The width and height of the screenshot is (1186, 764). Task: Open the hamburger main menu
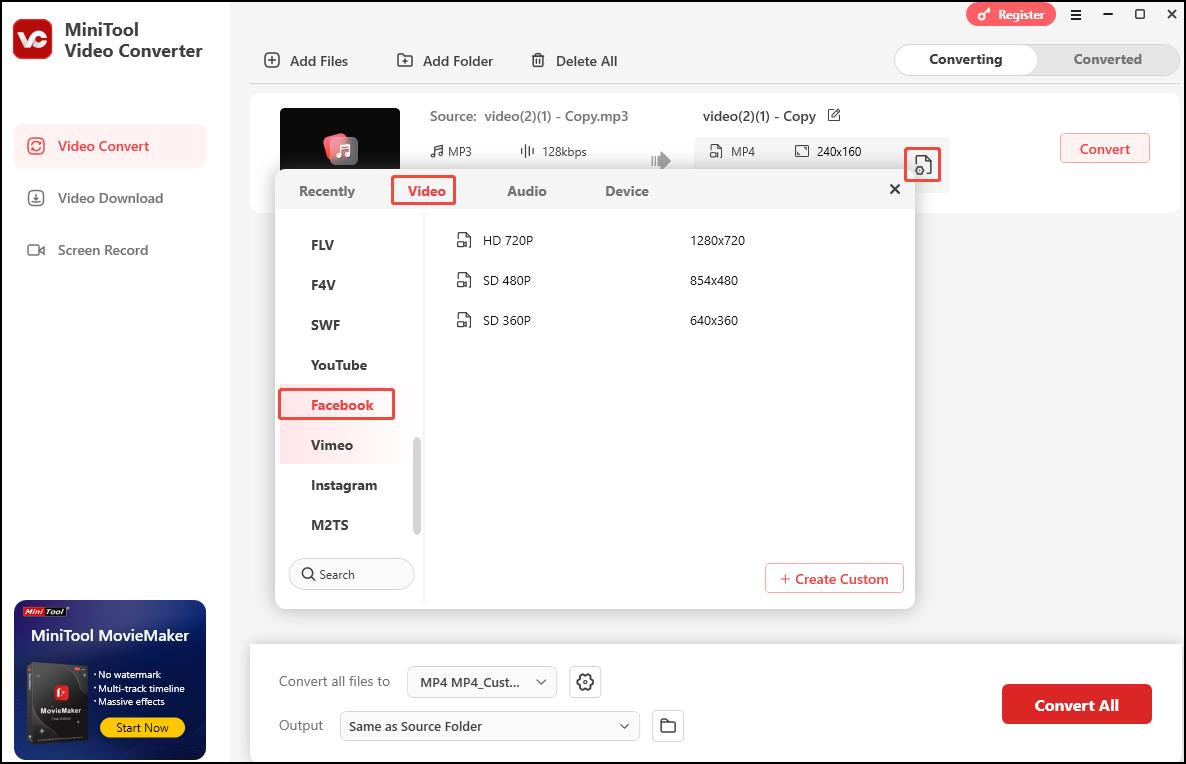pos(1076,14)
